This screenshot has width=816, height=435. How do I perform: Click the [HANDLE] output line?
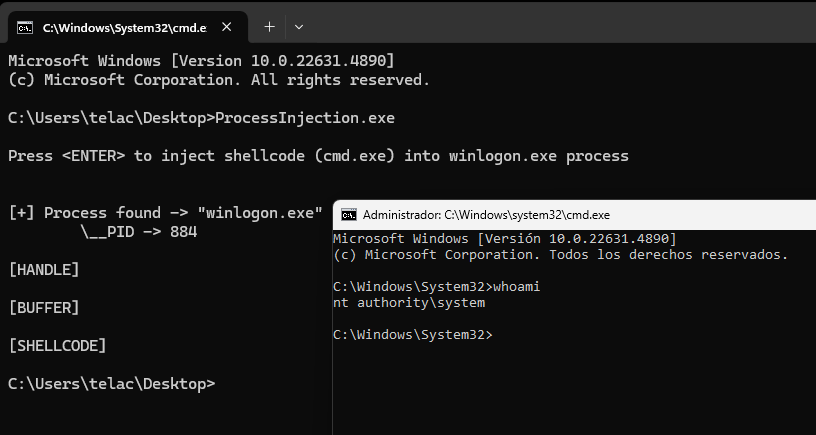click(x=44, y=270)
